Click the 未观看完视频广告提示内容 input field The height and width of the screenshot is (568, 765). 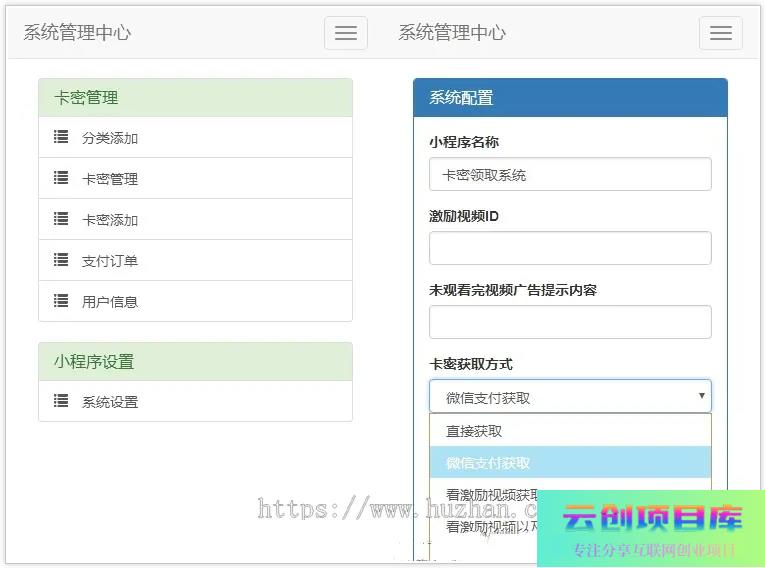(570, 322)
